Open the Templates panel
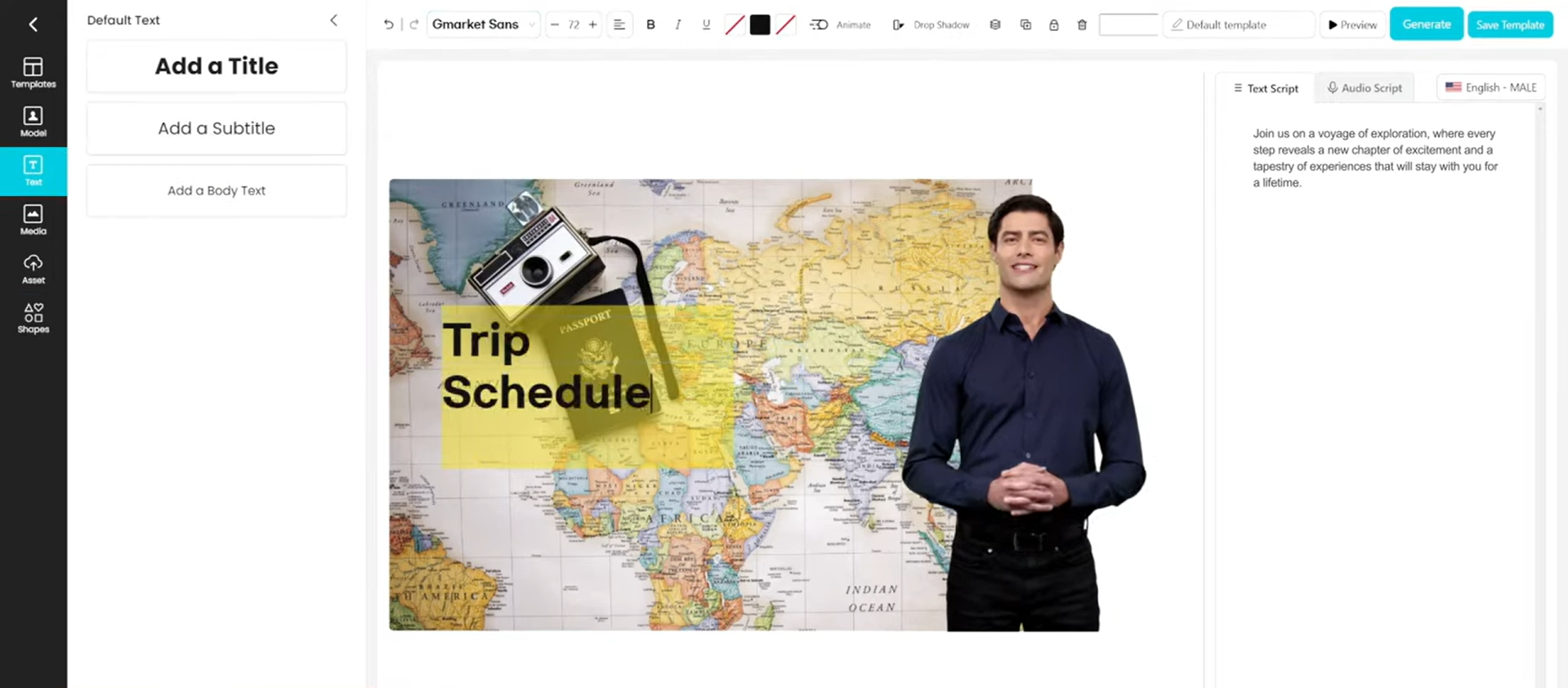 (34, 73)
